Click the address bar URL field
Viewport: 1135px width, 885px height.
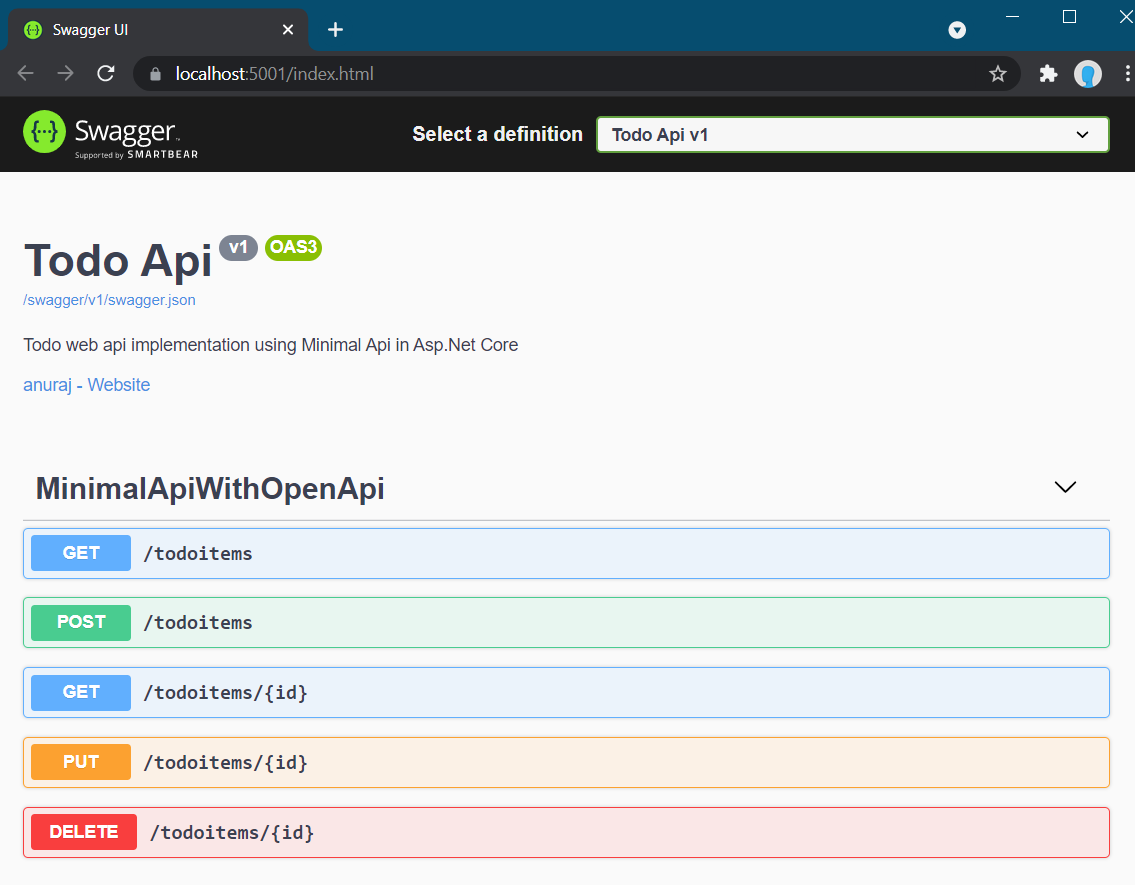click(576, 74)
